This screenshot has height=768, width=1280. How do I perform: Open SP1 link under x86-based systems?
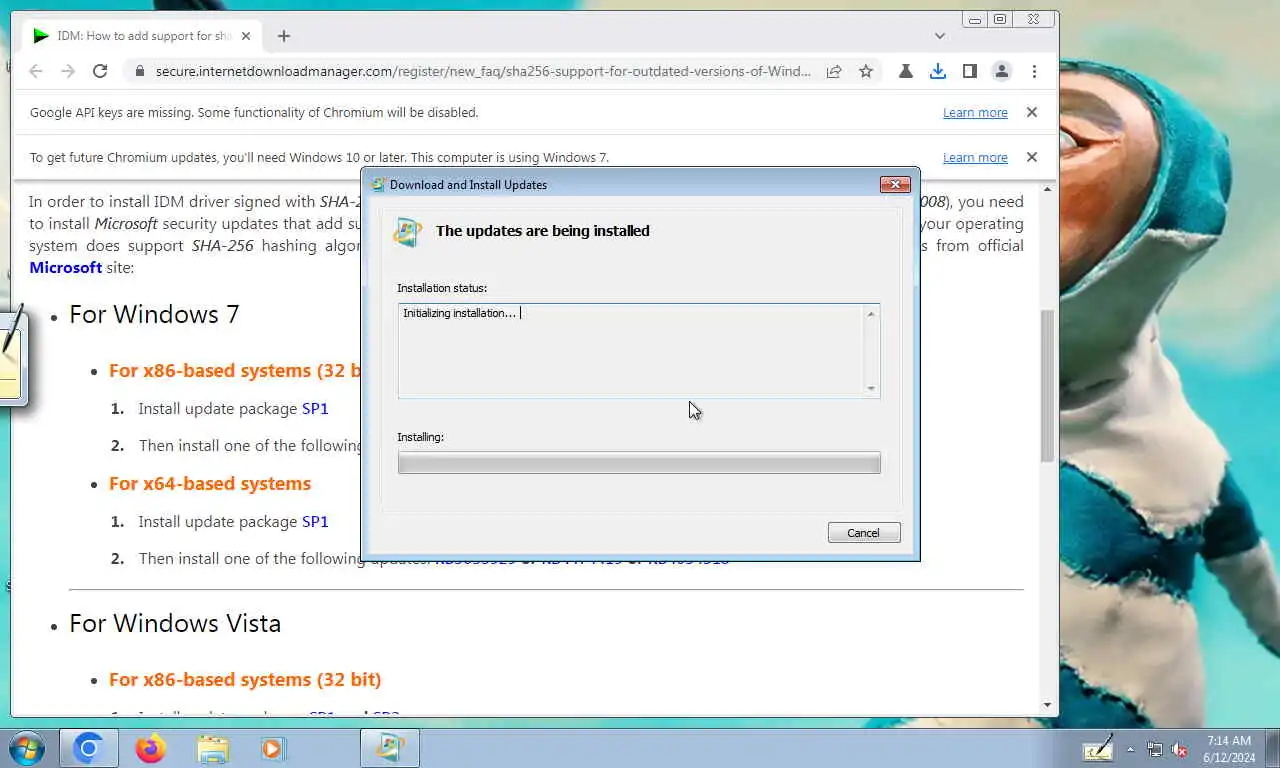315,409
